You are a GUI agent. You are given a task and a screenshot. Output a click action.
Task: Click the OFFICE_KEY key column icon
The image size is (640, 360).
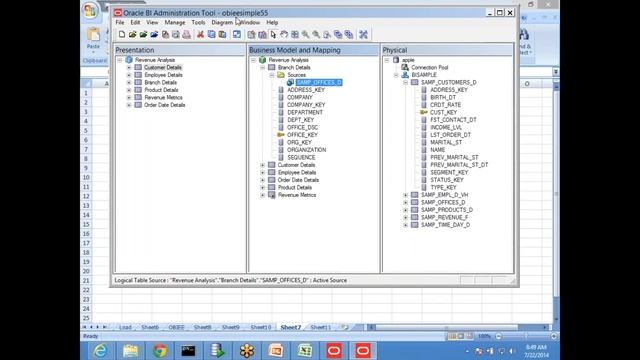click(281, 135)
